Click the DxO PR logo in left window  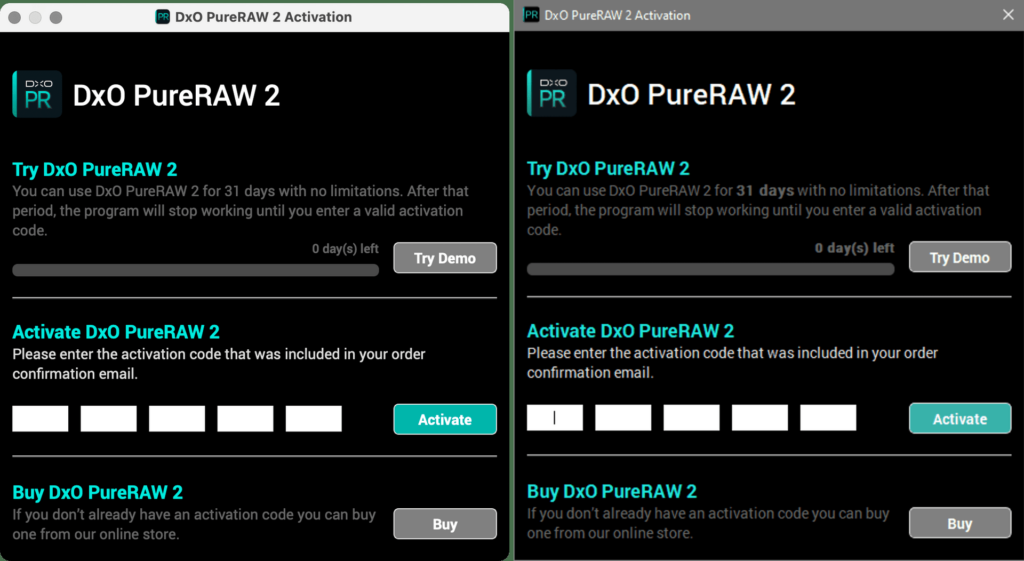pyautogui.click(x=37, y=94)
